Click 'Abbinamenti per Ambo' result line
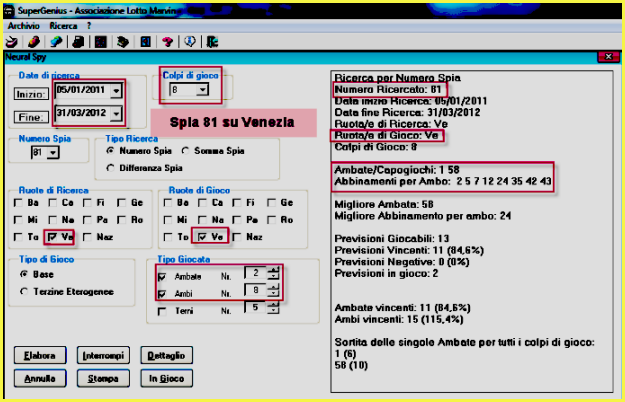This screenshot has width=625, height=402. pyautogui.click(x=443, y=182)
